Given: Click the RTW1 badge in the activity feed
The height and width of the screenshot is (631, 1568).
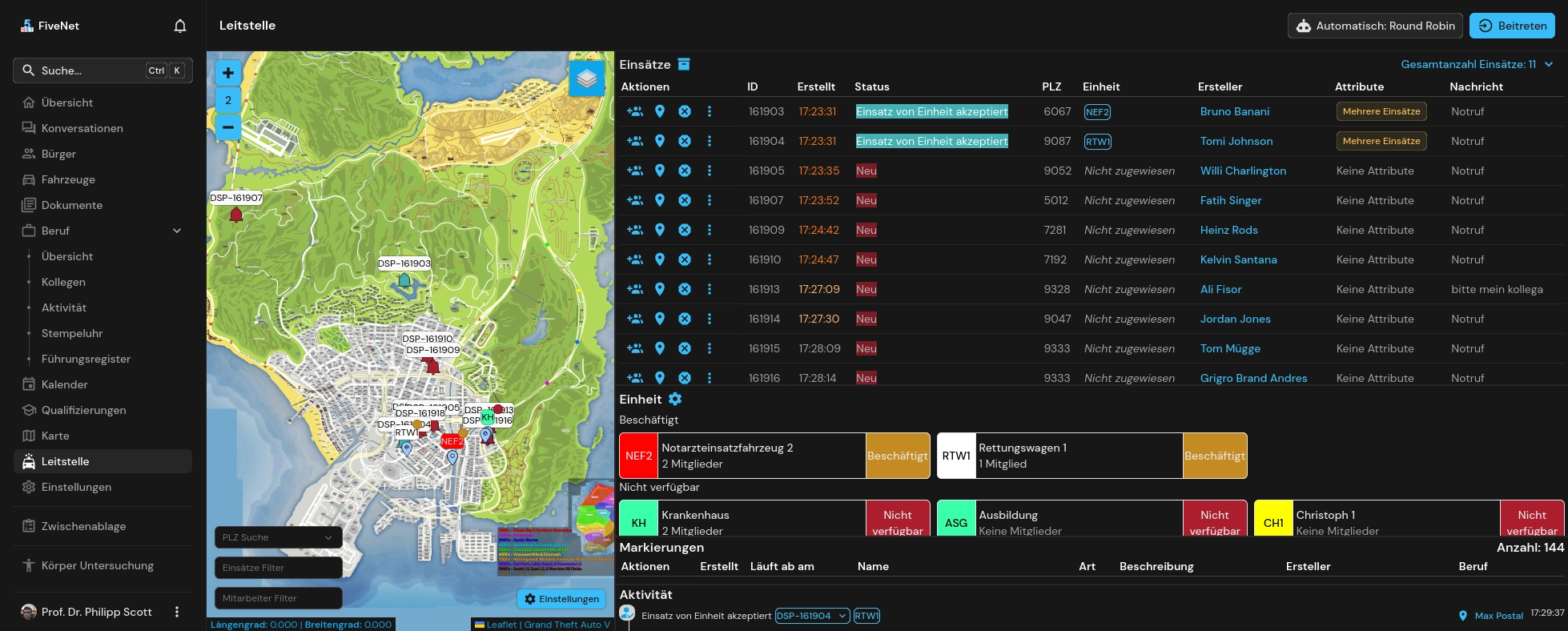Looking at the screenshot, I should pos(866,616).
